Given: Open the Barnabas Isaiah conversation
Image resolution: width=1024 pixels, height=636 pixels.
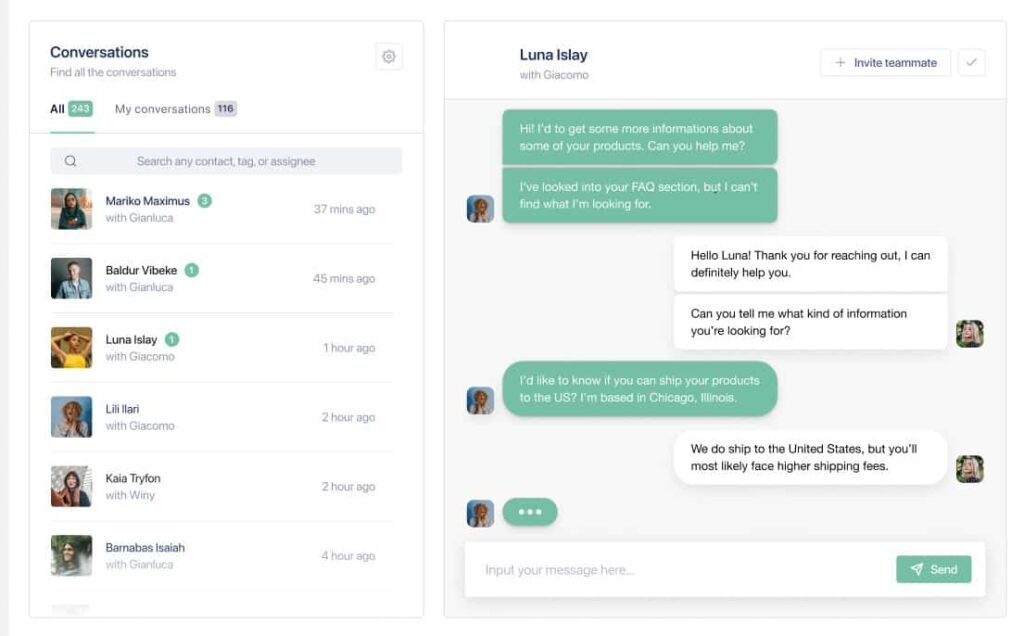Looking at the screenshot, I should point(213,555).
